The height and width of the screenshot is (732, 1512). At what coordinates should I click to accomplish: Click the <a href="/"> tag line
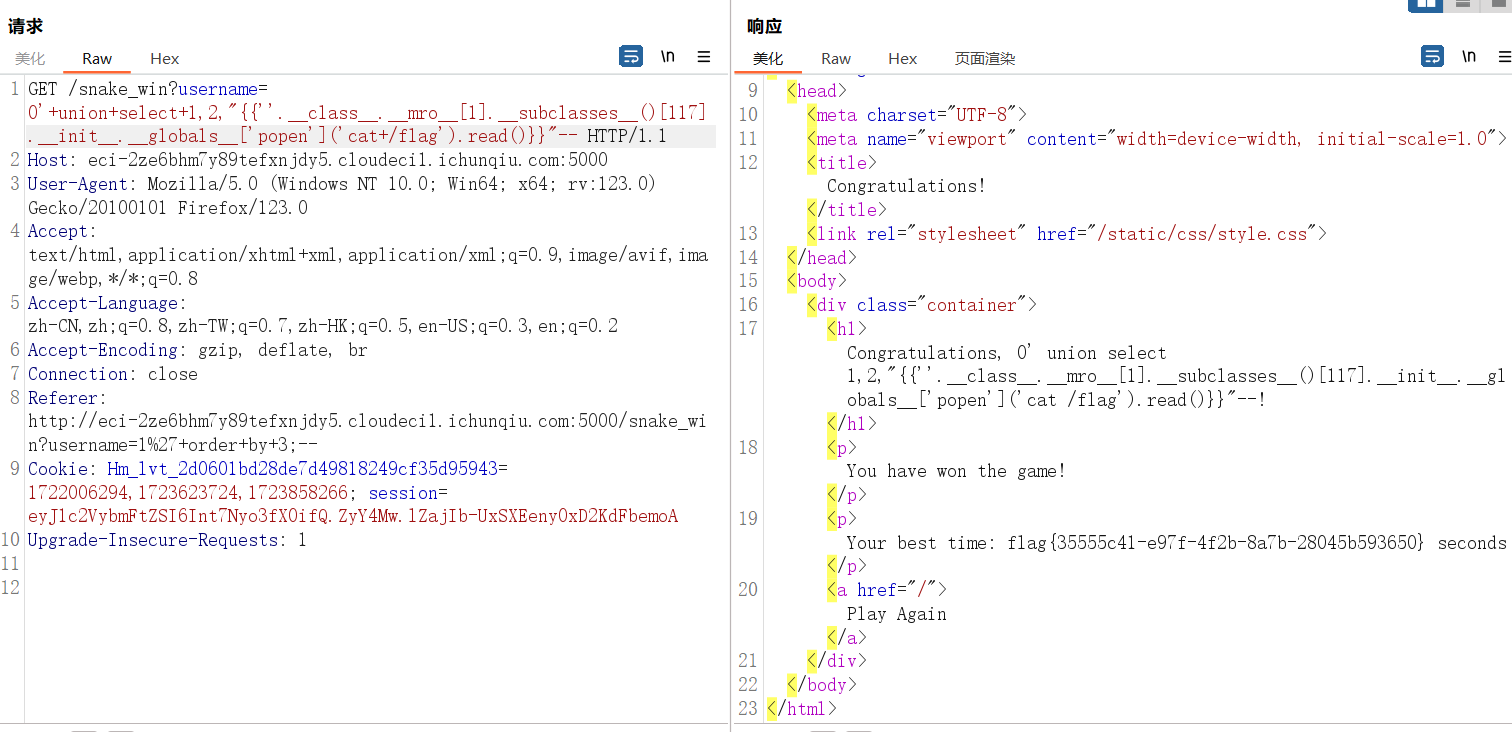tap(887, 590)
